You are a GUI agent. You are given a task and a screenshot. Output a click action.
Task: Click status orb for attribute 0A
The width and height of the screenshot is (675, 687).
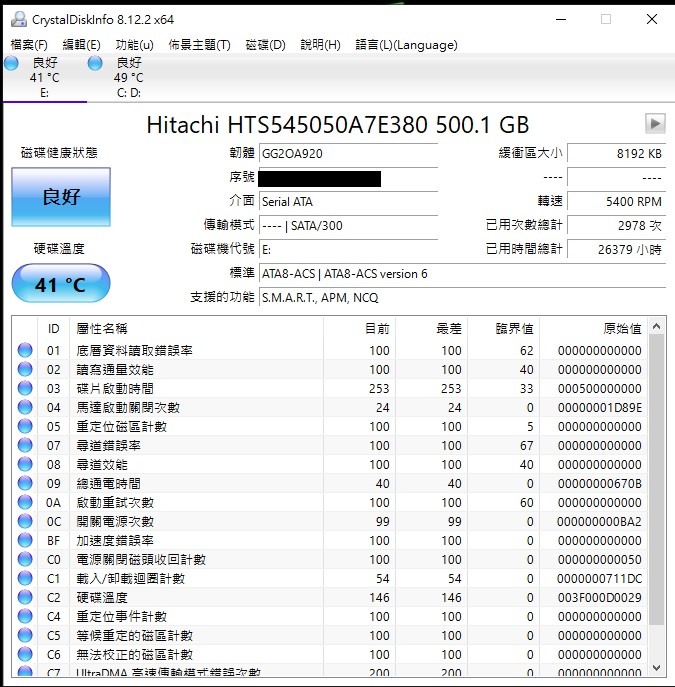[25, 502]
